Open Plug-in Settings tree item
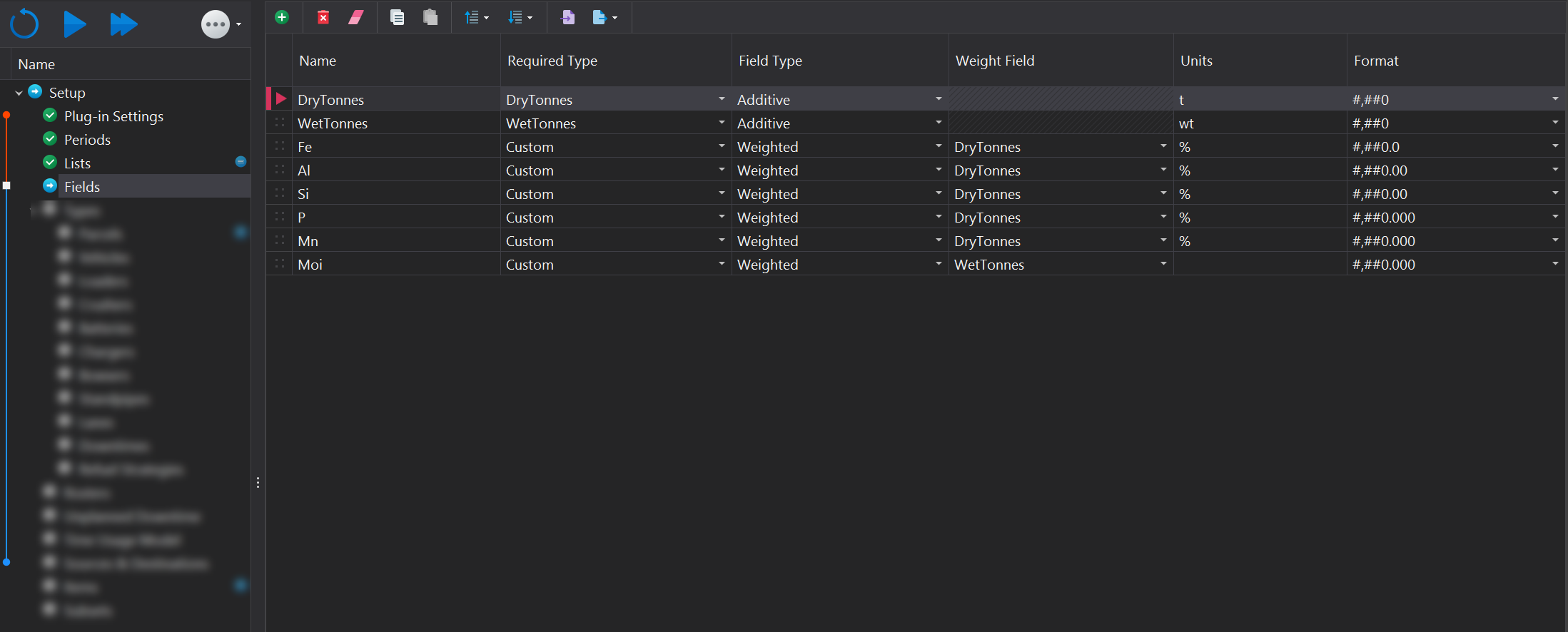This screenshot has height=632, width=1568. 113,116
